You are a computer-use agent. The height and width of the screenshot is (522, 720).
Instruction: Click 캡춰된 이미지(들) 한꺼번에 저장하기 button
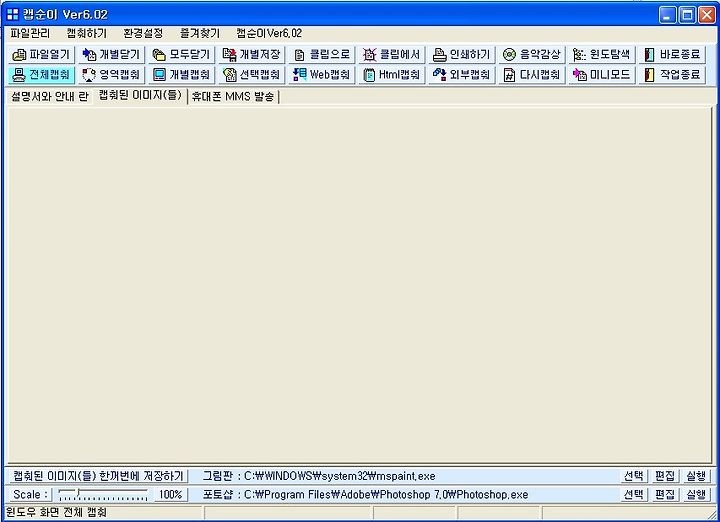(x=98, y=476)
